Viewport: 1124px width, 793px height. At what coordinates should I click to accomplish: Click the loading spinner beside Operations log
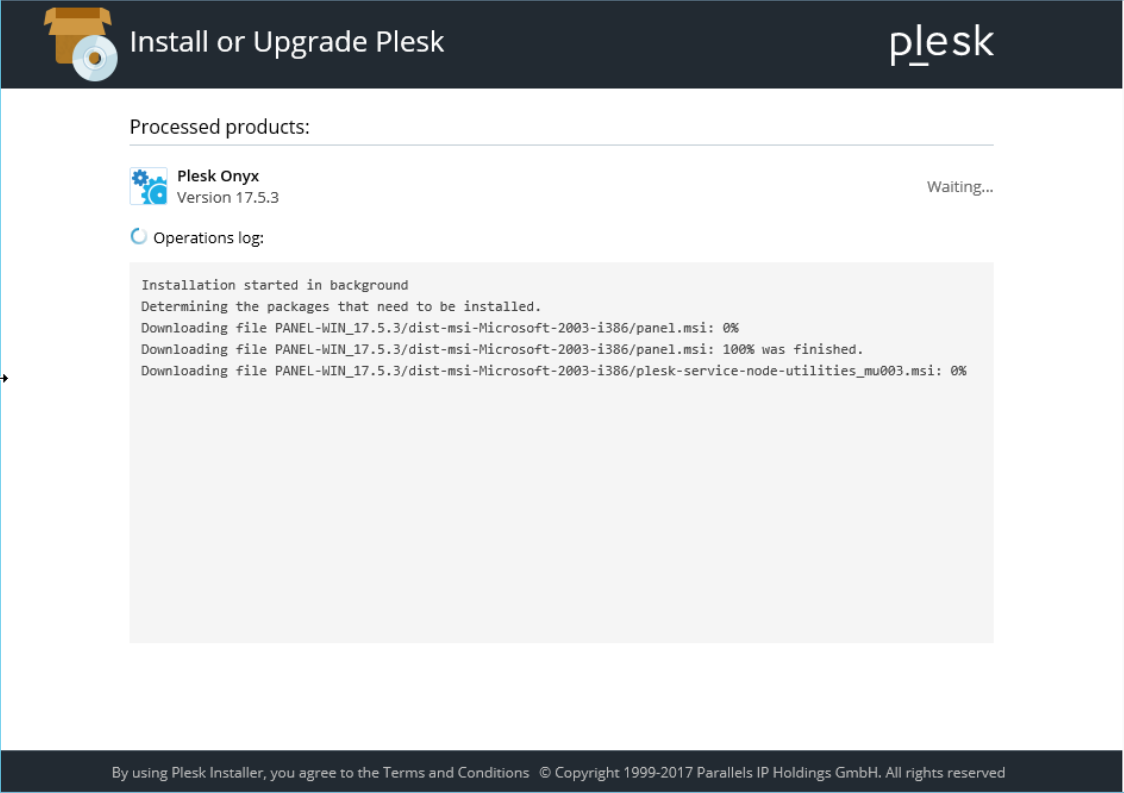point(139,237)
